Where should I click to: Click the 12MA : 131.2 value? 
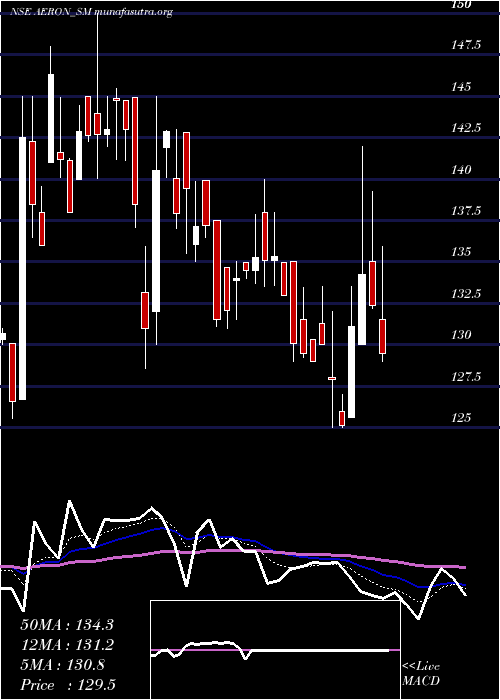point(67,645)
